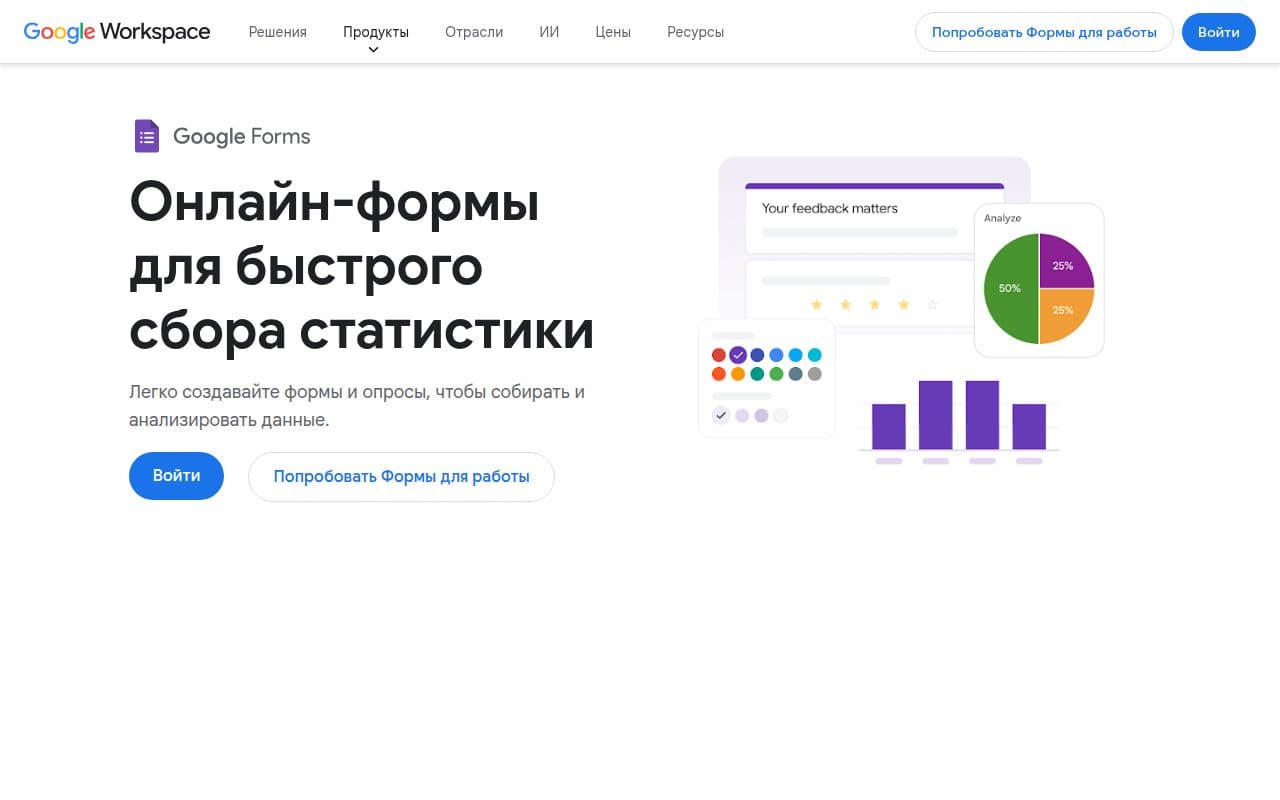Click the forms illustration with pie chart
The height and width of the screenshot is (800, 1280).
(x=901, y=311)
